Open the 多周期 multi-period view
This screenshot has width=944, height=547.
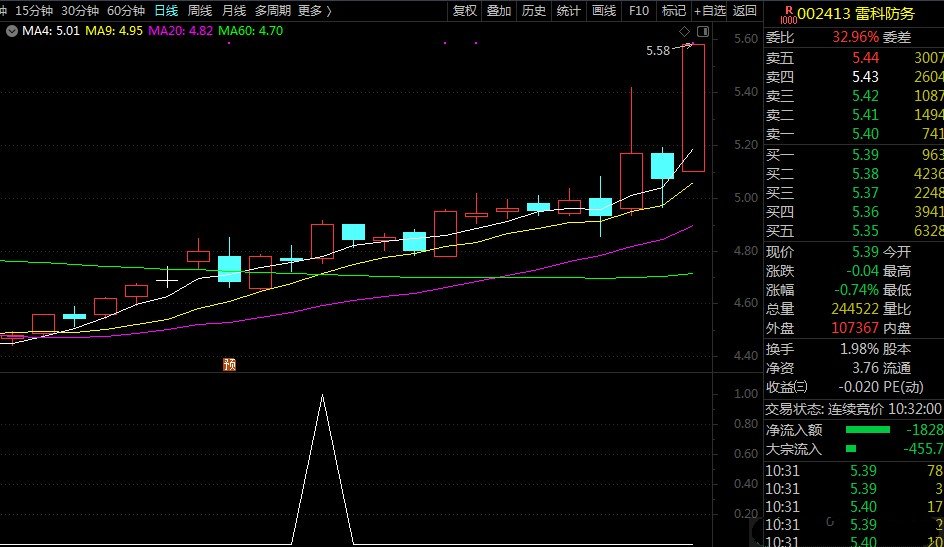click(x=273, y=11)
